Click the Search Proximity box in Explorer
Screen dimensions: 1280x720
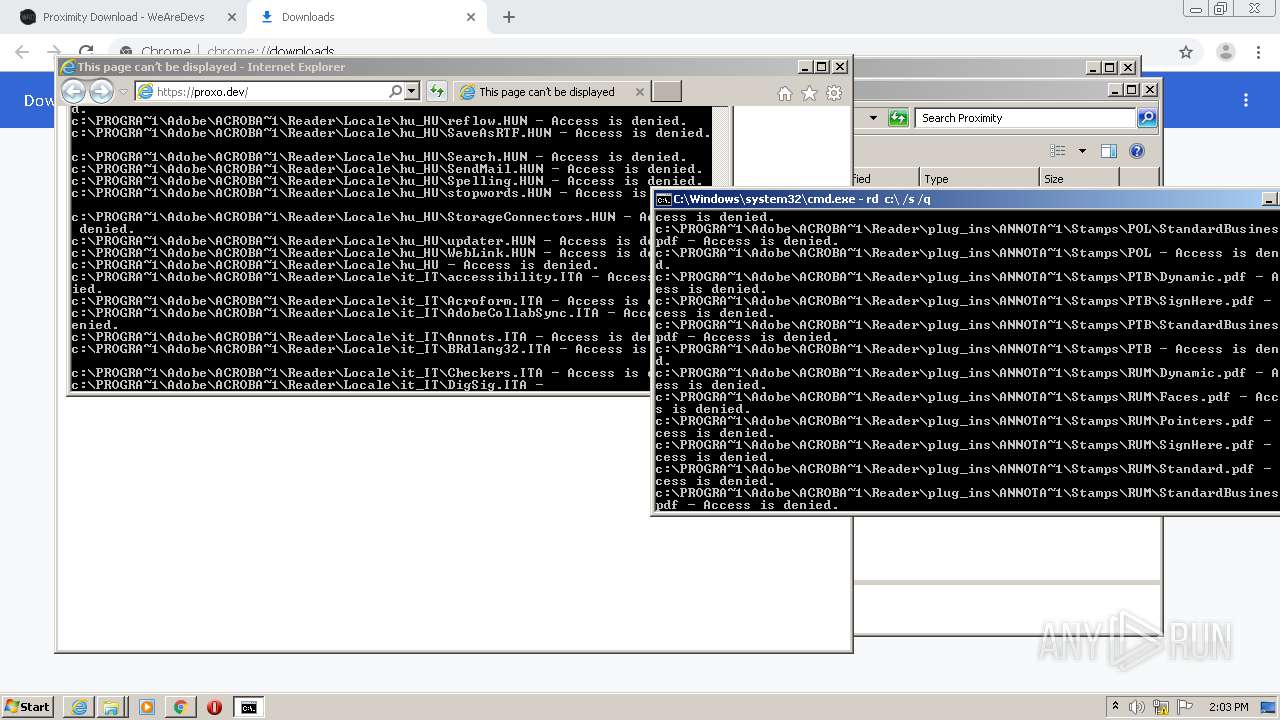(1025, 118)
